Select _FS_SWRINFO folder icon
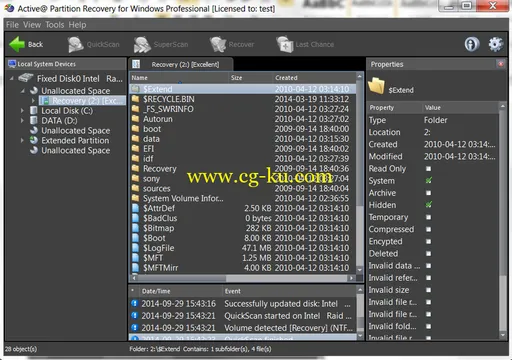The width and height of the screenshot is (512, 360). (x=135, y=109)
